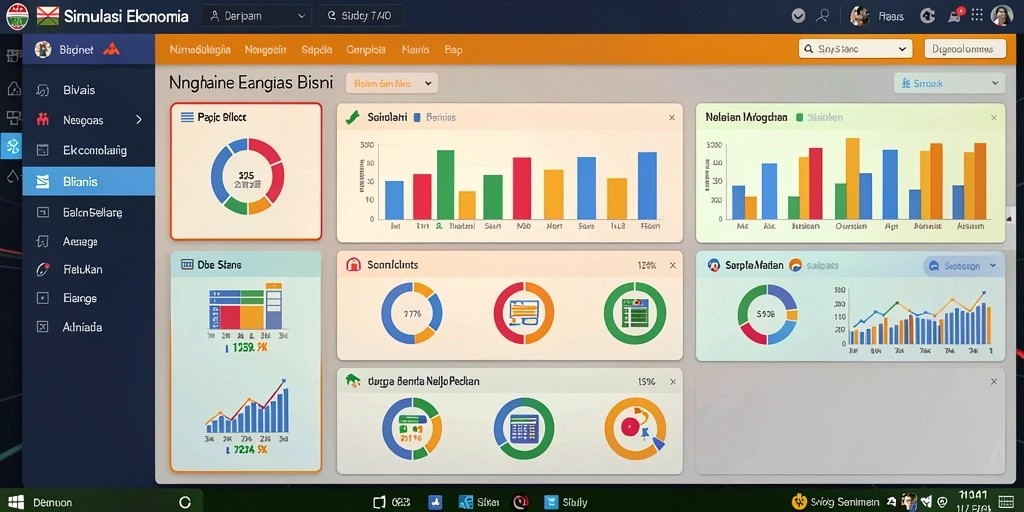1024x512 pixels.
Task: Click the search field in orange bar
Action: tap(855, 49)
